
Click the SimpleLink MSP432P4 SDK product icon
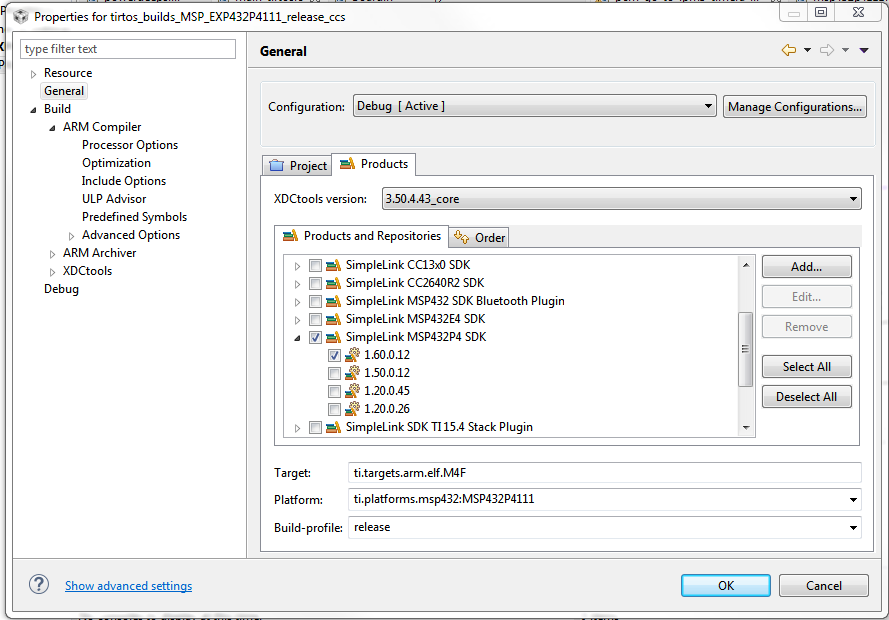pyautogui.click(x=333, y=337)
